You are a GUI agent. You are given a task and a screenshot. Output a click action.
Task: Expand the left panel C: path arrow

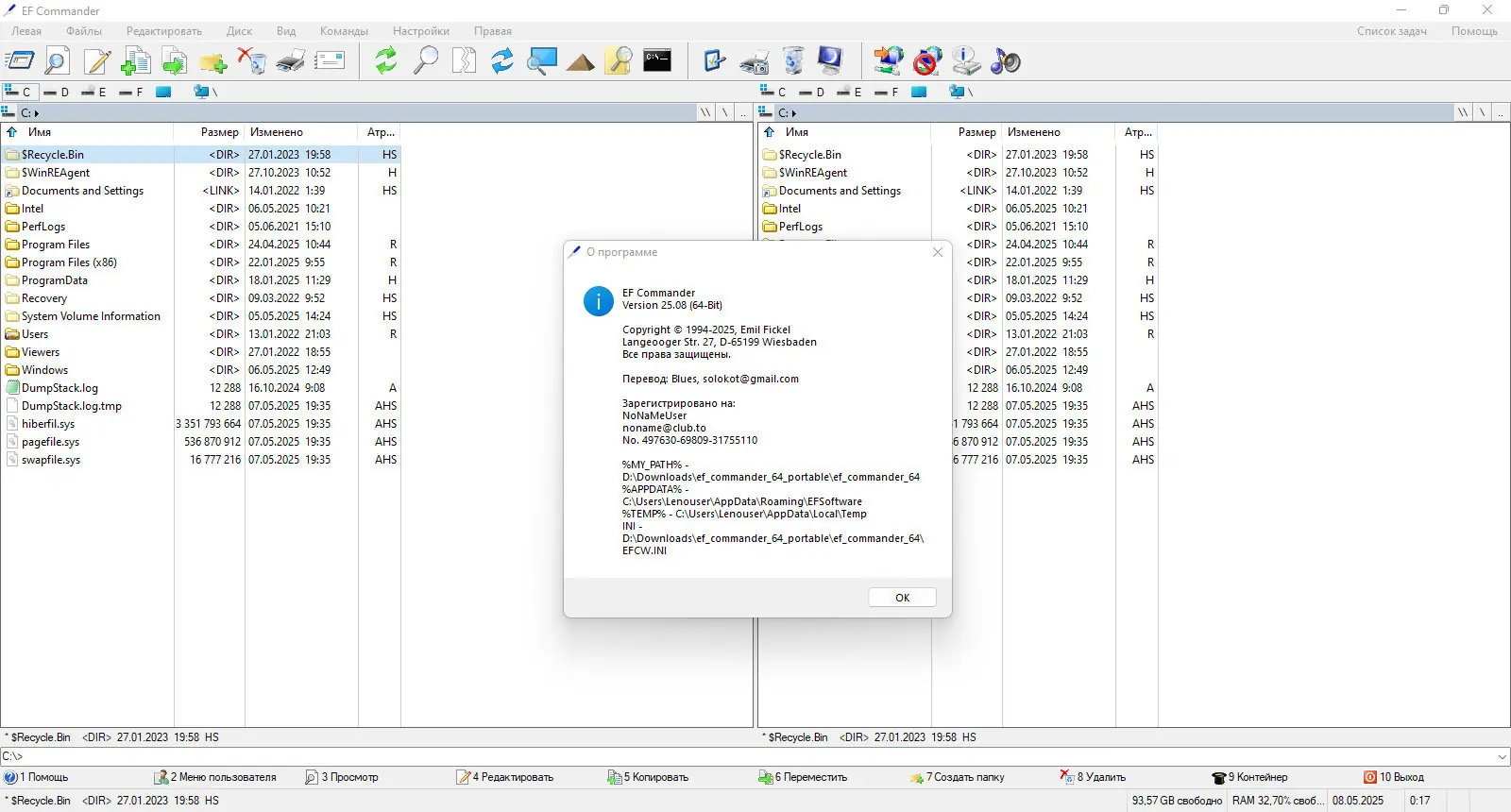pyautogui.click(x=37, y=113)
